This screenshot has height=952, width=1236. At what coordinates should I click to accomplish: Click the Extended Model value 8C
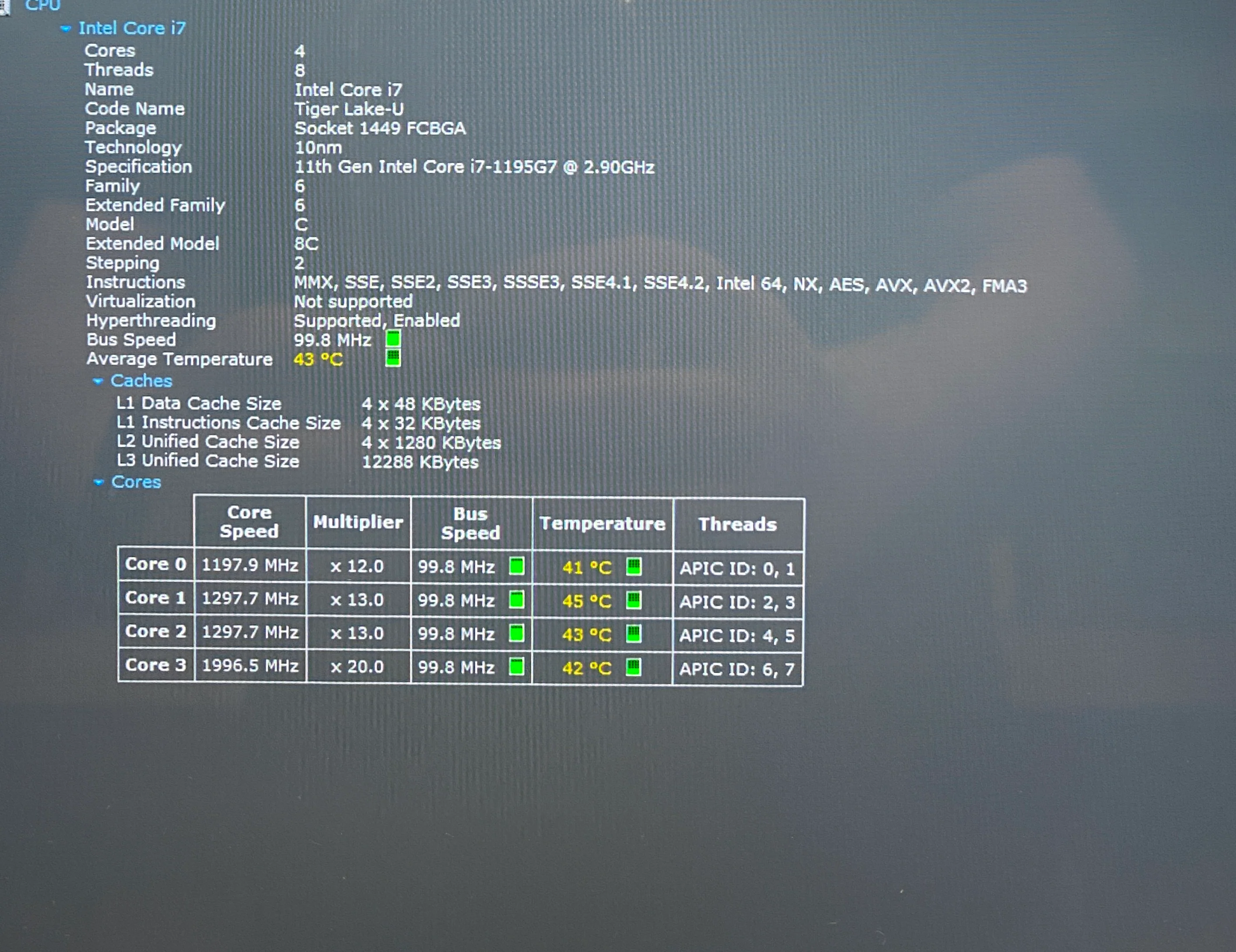tap(306, 244)
